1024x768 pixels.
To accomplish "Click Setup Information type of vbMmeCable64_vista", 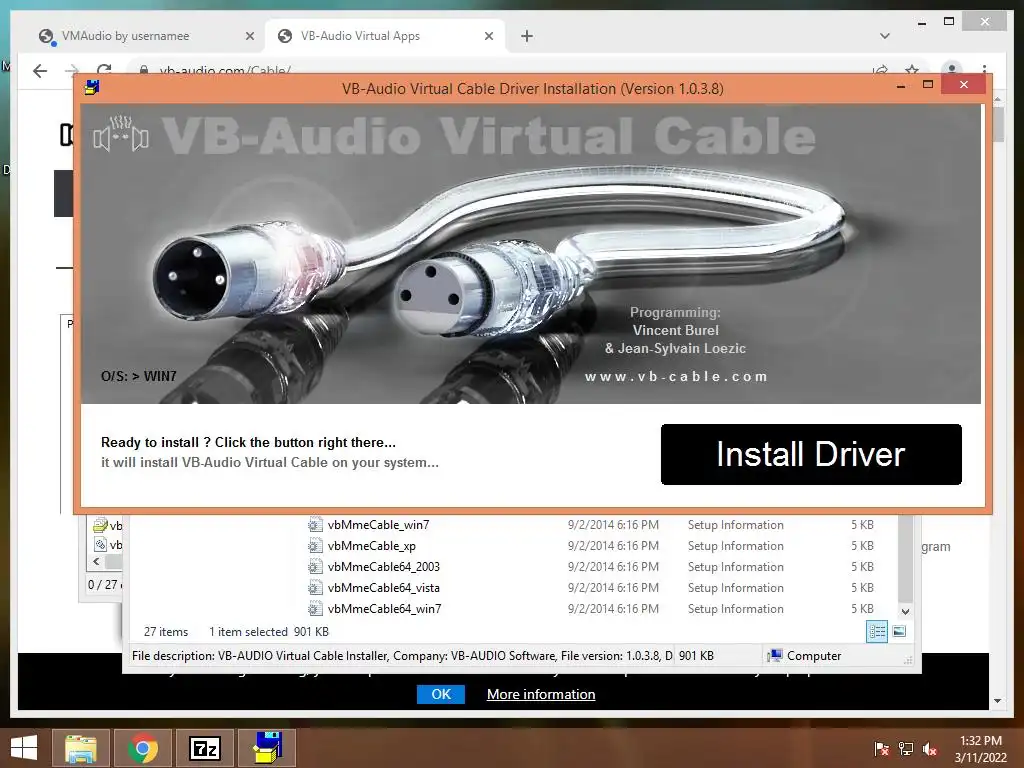I will (735, 587).
